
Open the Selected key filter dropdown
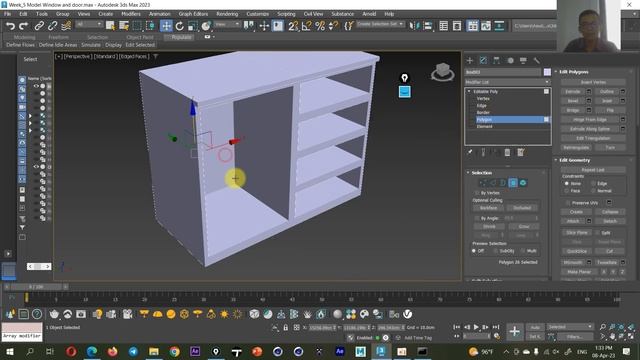pyautogui.click(x=569, y=327)
